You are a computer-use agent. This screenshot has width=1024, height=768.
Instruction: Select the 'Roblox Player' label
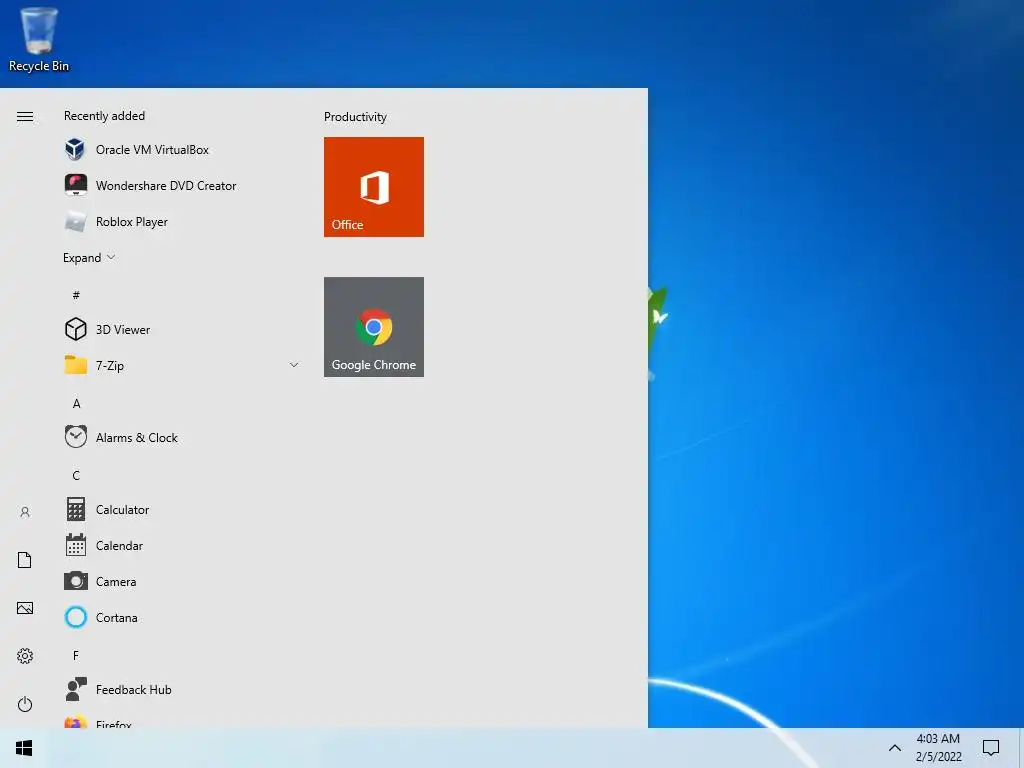click(x=132, y=222)
